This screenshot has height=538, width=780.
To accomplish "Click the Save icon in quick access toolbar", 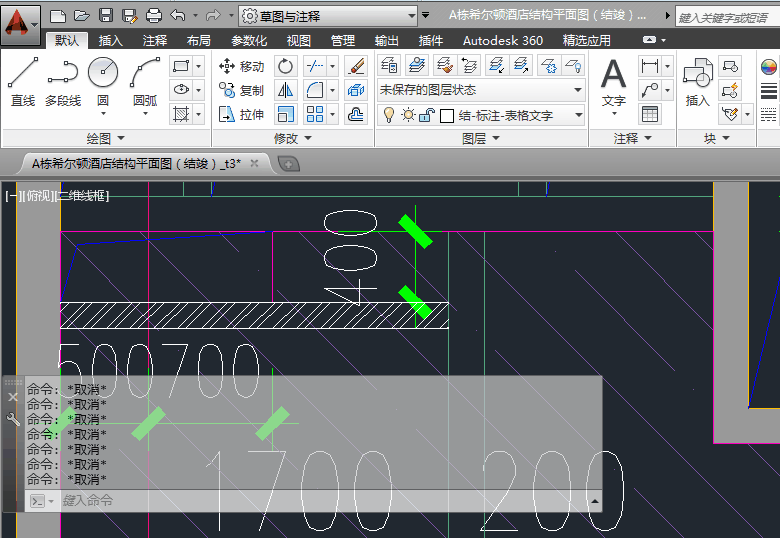I will pos(107,16).
